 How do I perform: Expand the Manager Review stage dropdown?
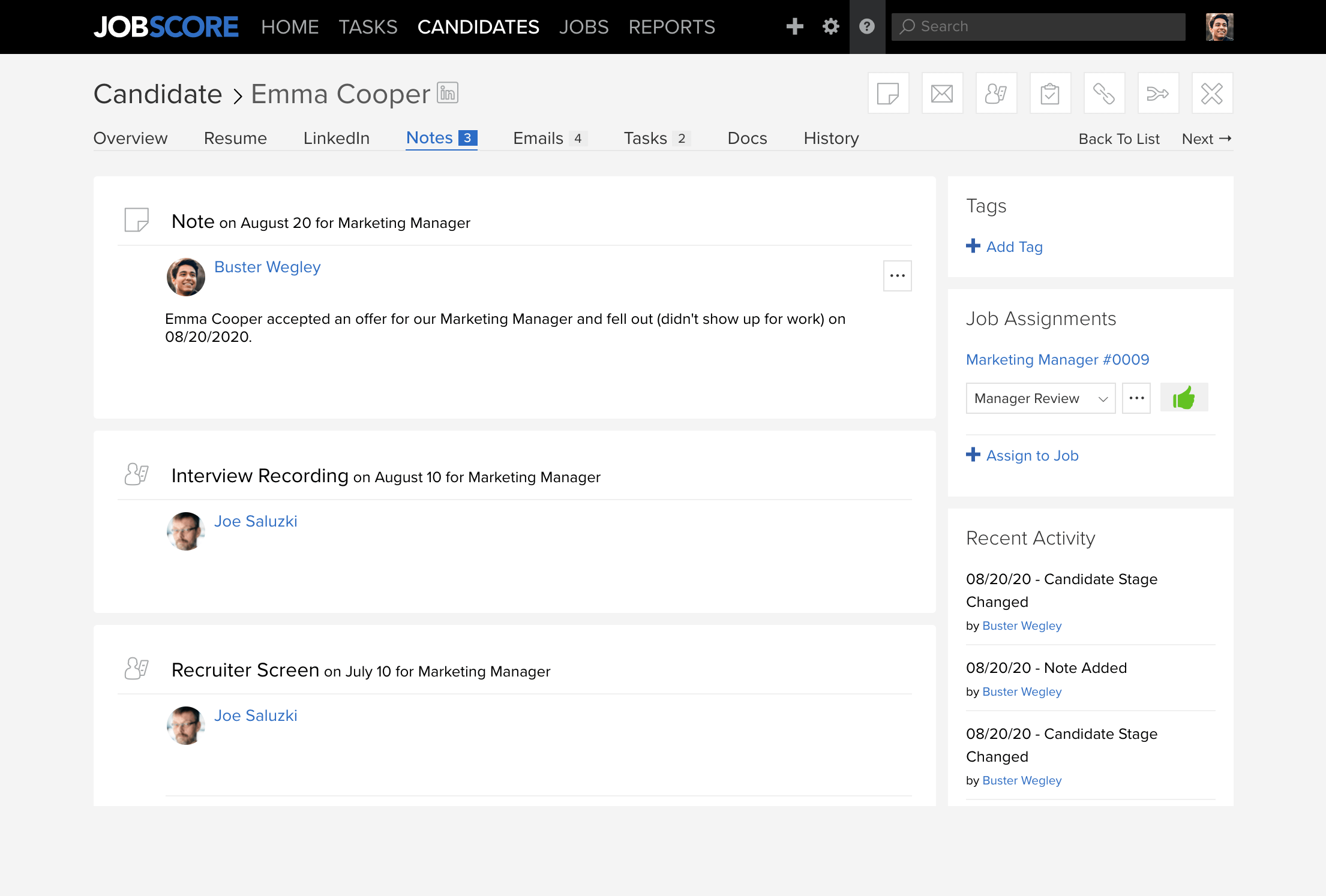[1040, 398]
